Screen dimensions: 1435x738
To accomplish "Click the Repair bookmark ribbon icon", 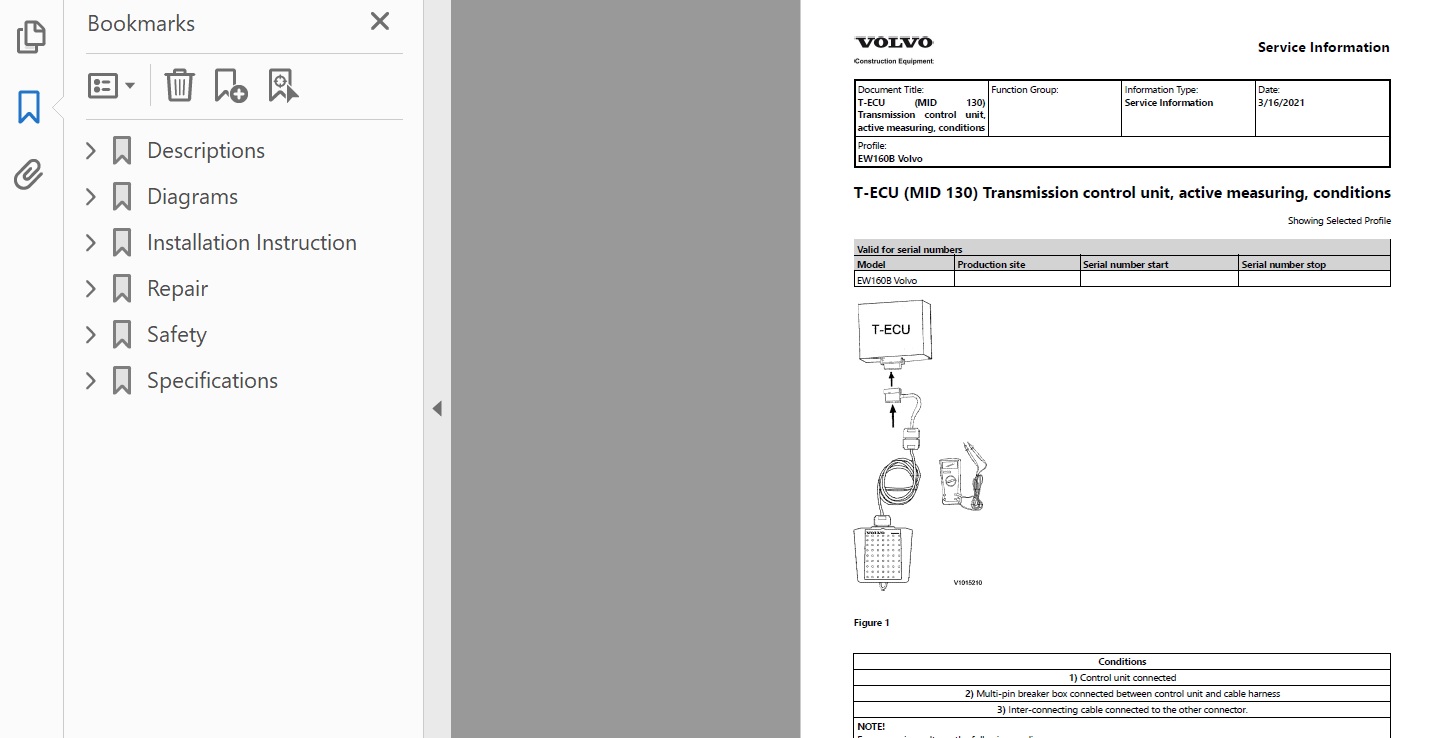I will [x=122, y=289].
